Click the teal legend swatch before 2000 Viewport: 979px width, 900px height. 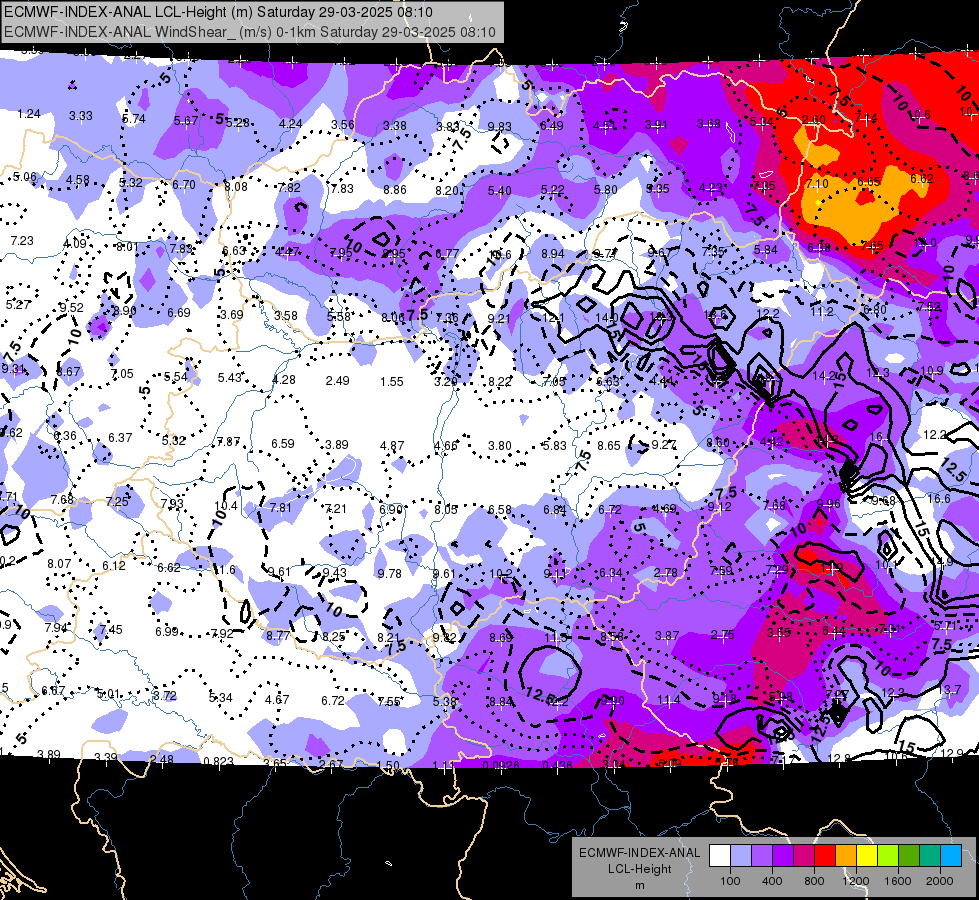coord(930,856)
